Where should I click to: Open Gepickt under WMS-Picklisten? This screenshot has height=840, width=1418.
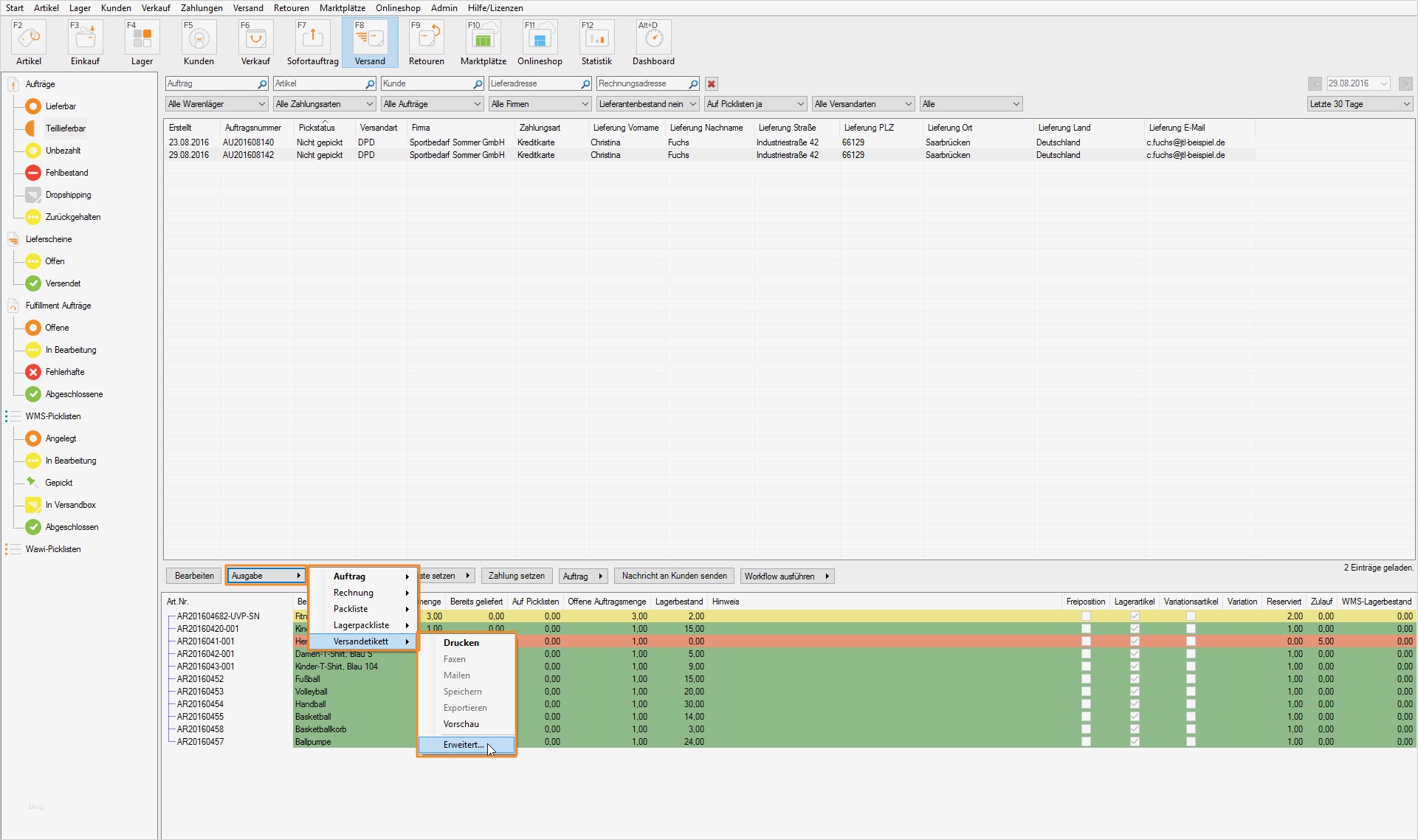(x=58, y=483)
